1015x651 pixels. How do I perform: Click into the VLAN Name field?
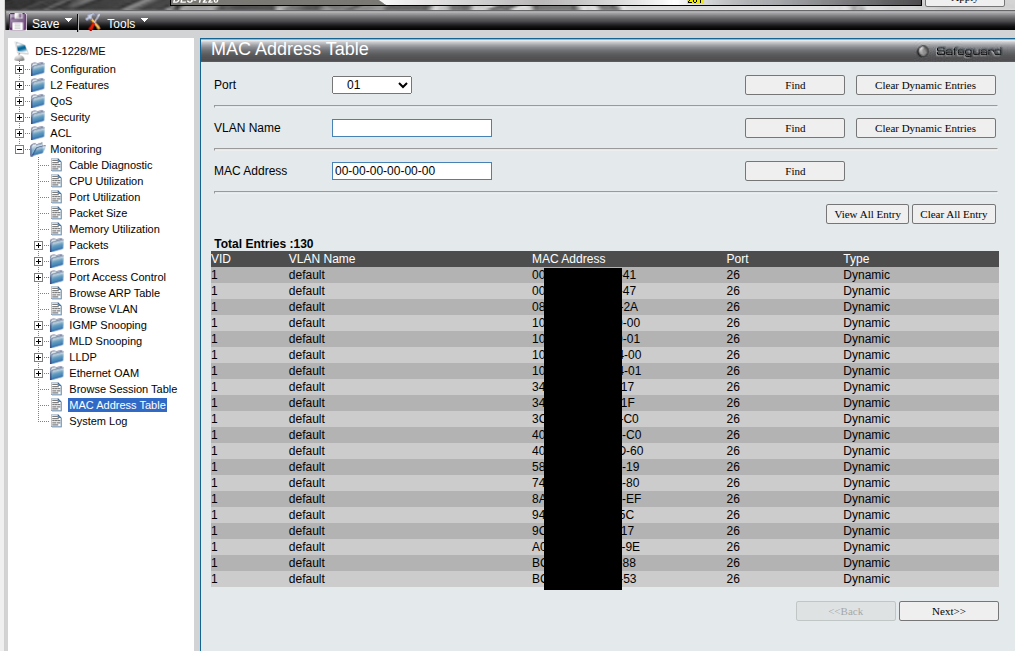pos(412,128)
